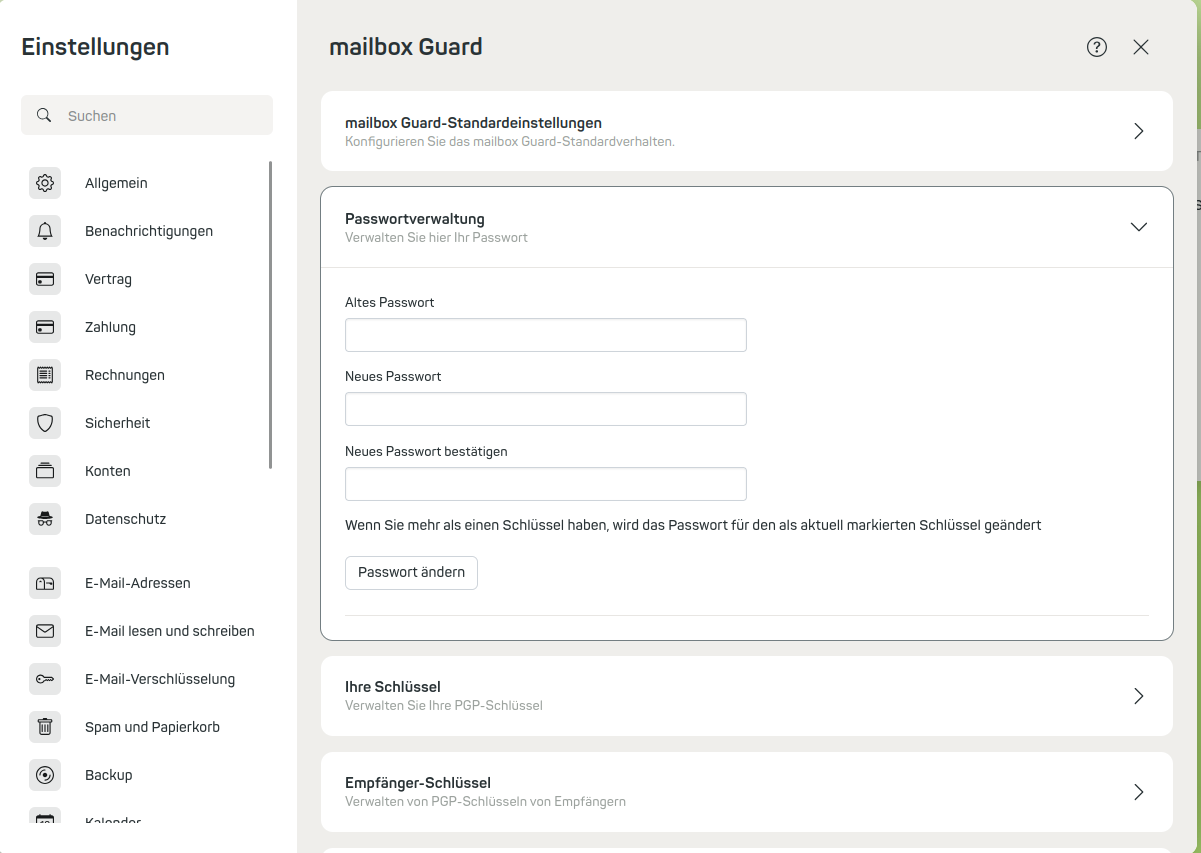Click the Passwort ändern button
This screenshot has height=853, width=1201.
click(411, 573)
